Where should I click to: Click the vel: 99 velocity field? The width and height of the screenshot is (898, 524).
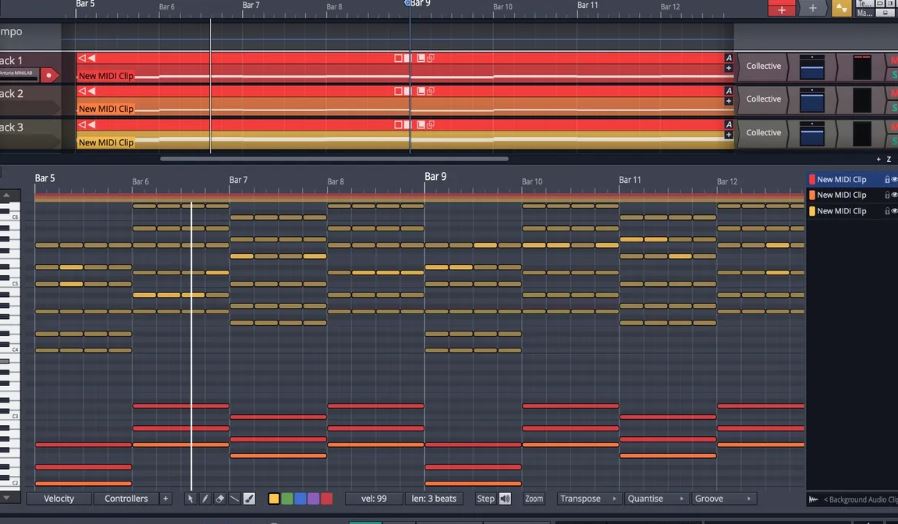[x=373, y=499]
